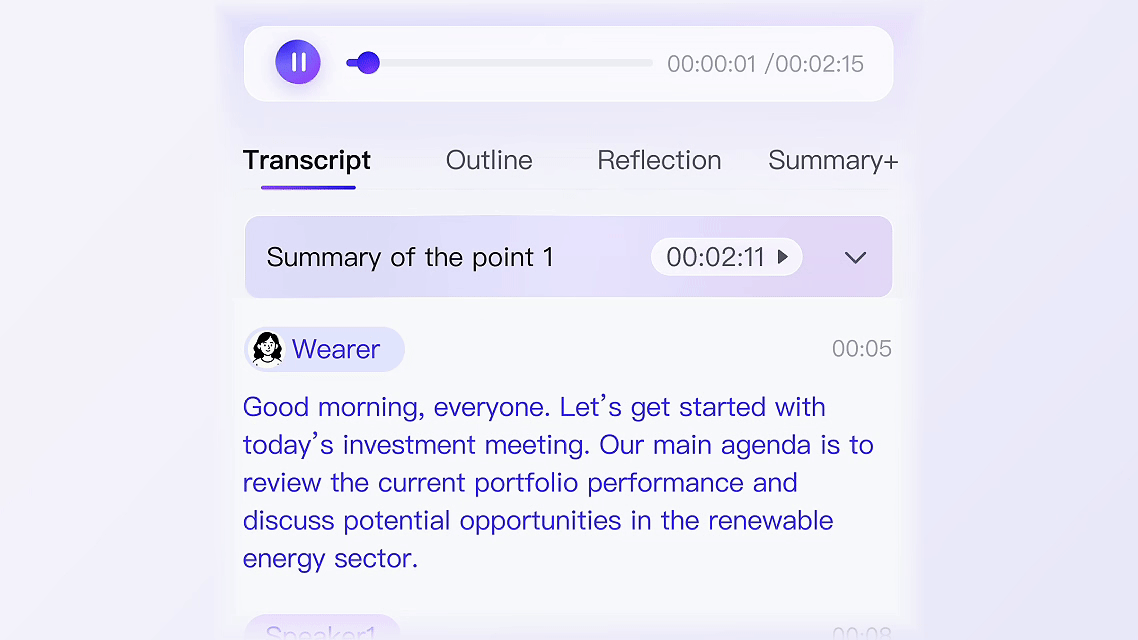Click the Wearer avatar icon
Image resolution: width=1138 pixels, height=640 pixels.
pyautogui.click(x=267, y=349)
